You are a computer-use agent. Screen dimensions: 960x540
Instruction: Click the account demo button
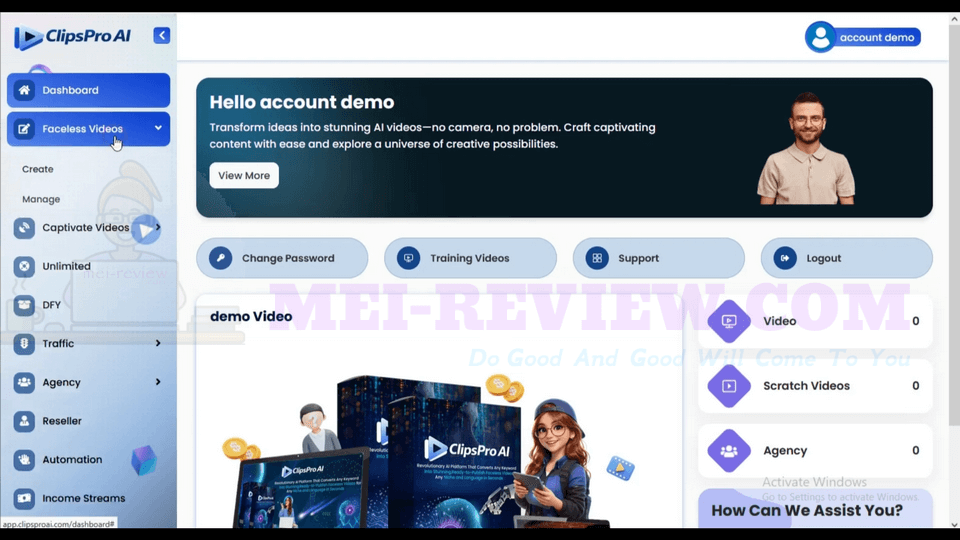[x=863, y=37]
